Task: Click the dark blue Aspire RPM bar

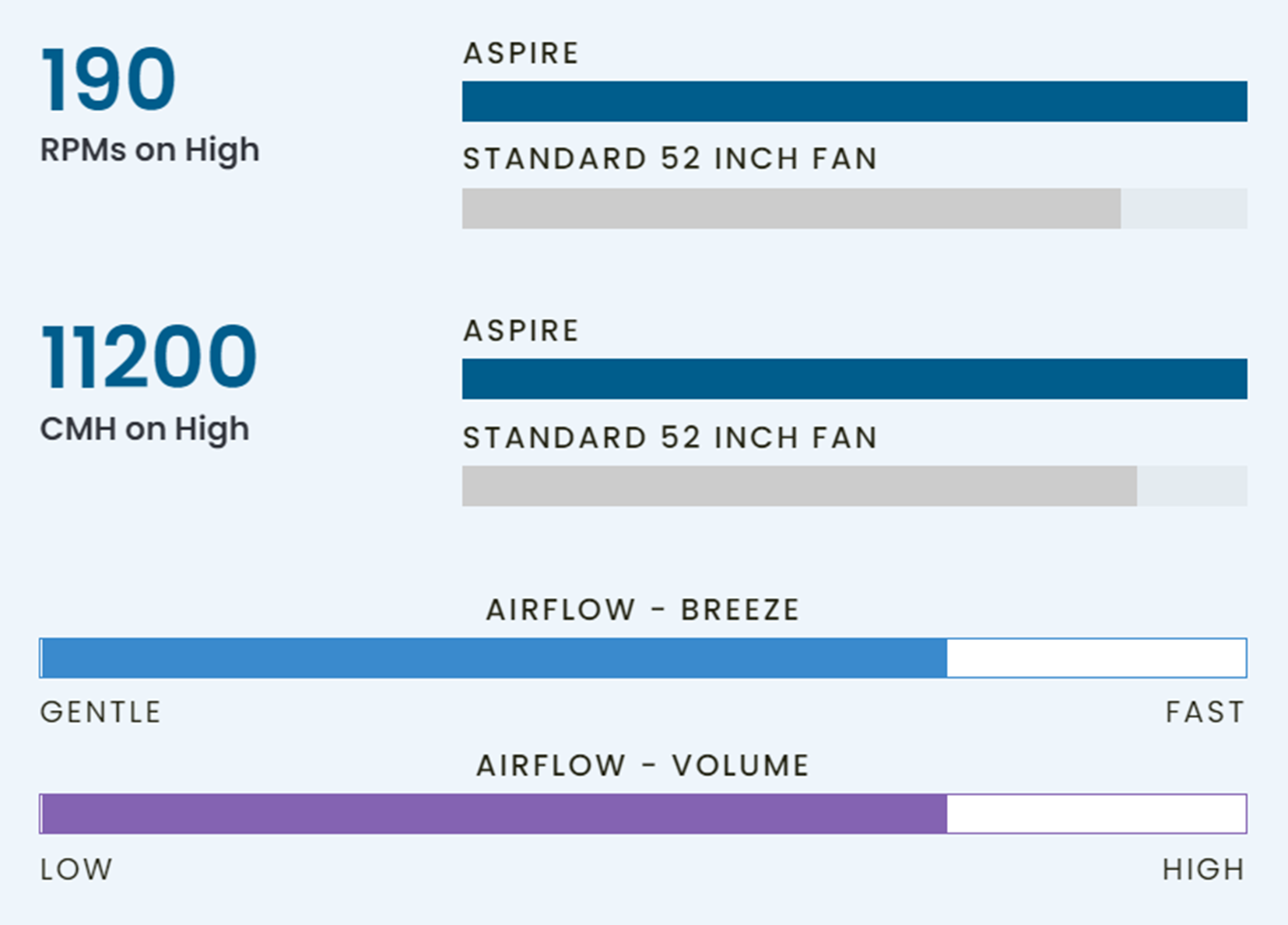Action: pyautogui.click(x=854, y=101)
